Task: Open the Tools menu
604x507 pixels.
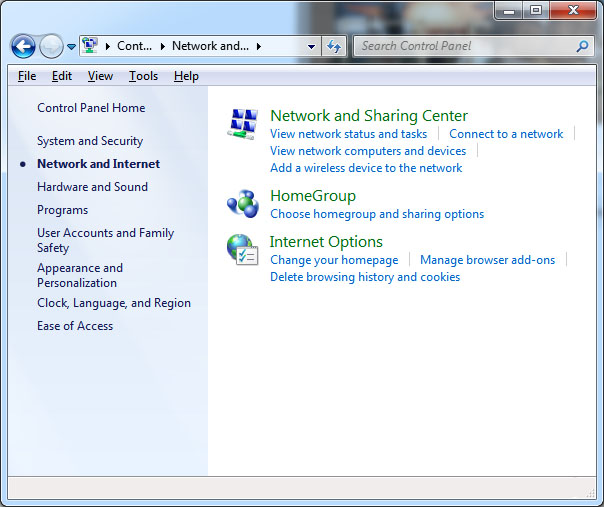Action: tap(143, 76)
